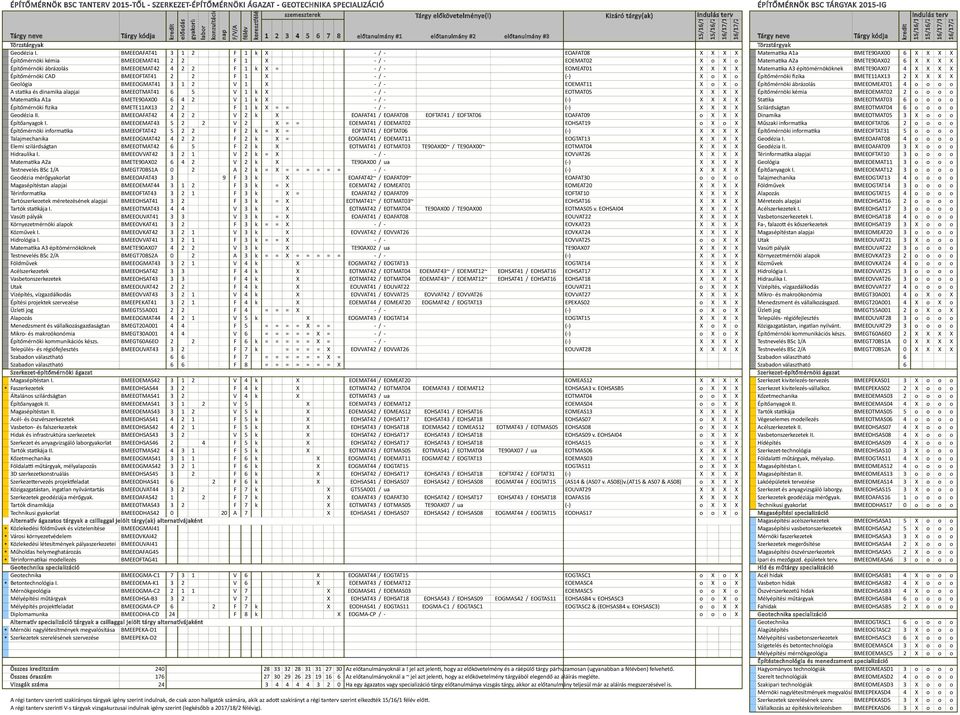Click subject code BMEGT55A001 in left table
The width and height of the screenshot is (960, 715).
[x=139, y=310]
